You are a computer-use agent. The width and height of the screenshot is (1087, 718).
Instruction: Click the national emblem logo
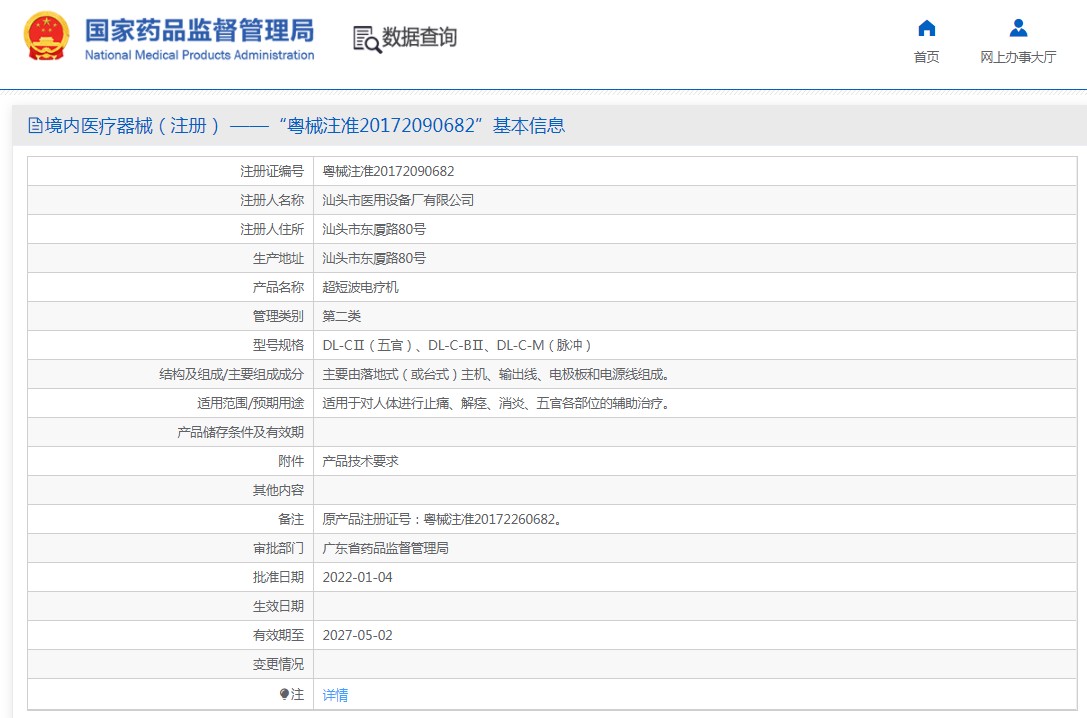(46, 36)
